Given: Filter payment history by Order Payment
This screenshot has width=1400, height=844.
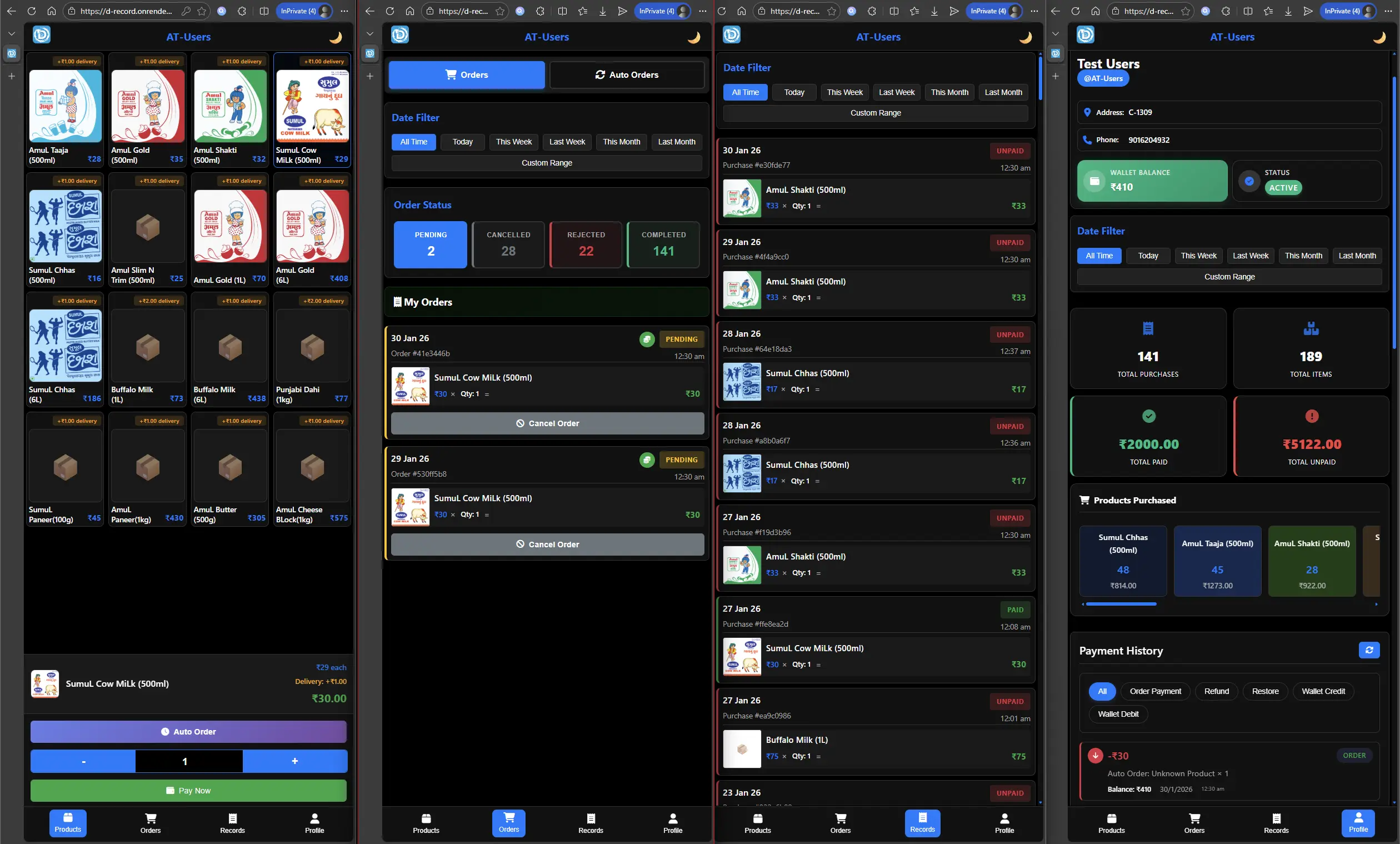Looking at the screenshot, I should click(1155, 691).
